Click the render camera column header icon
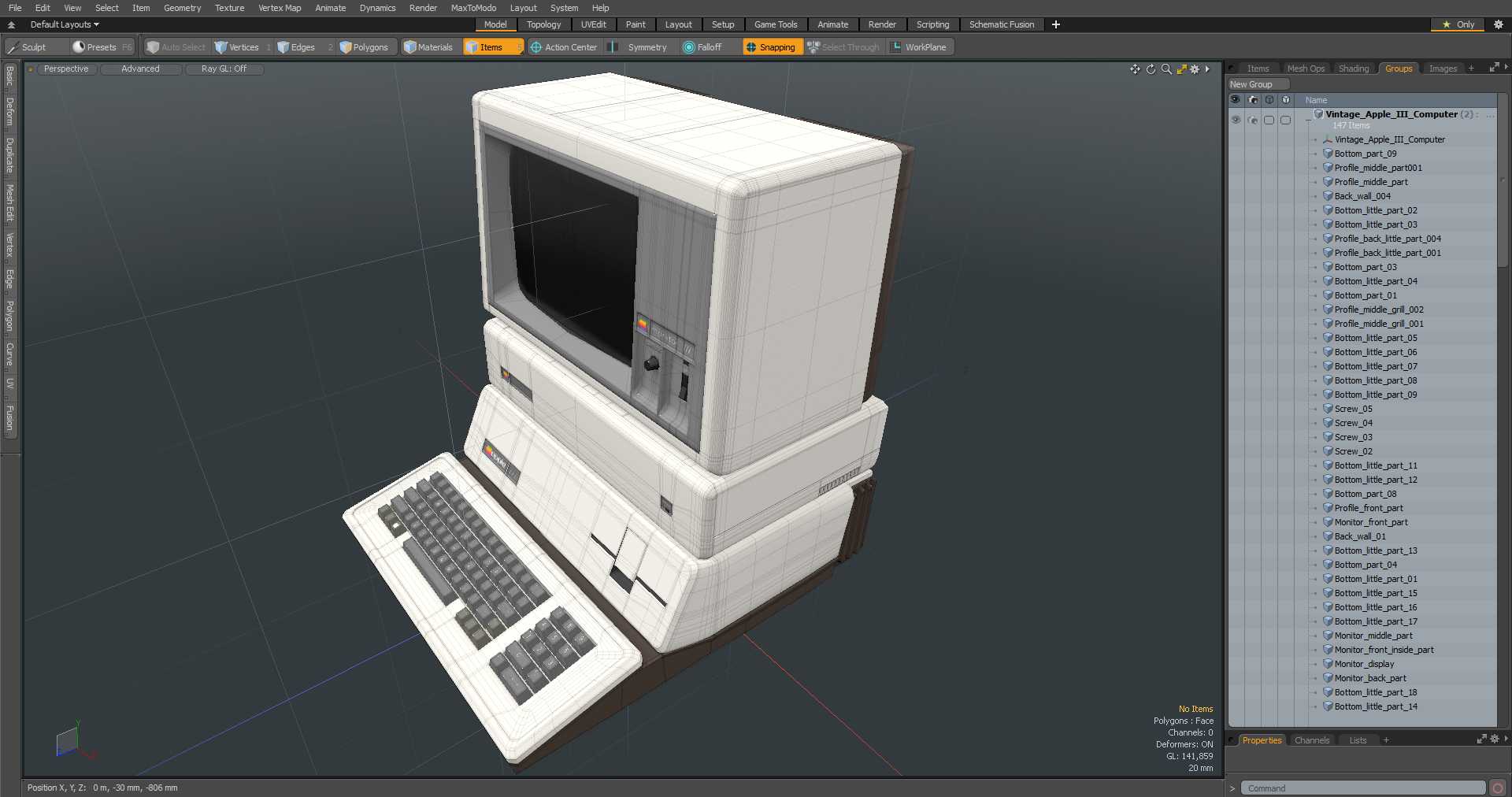 [1253, 100]
